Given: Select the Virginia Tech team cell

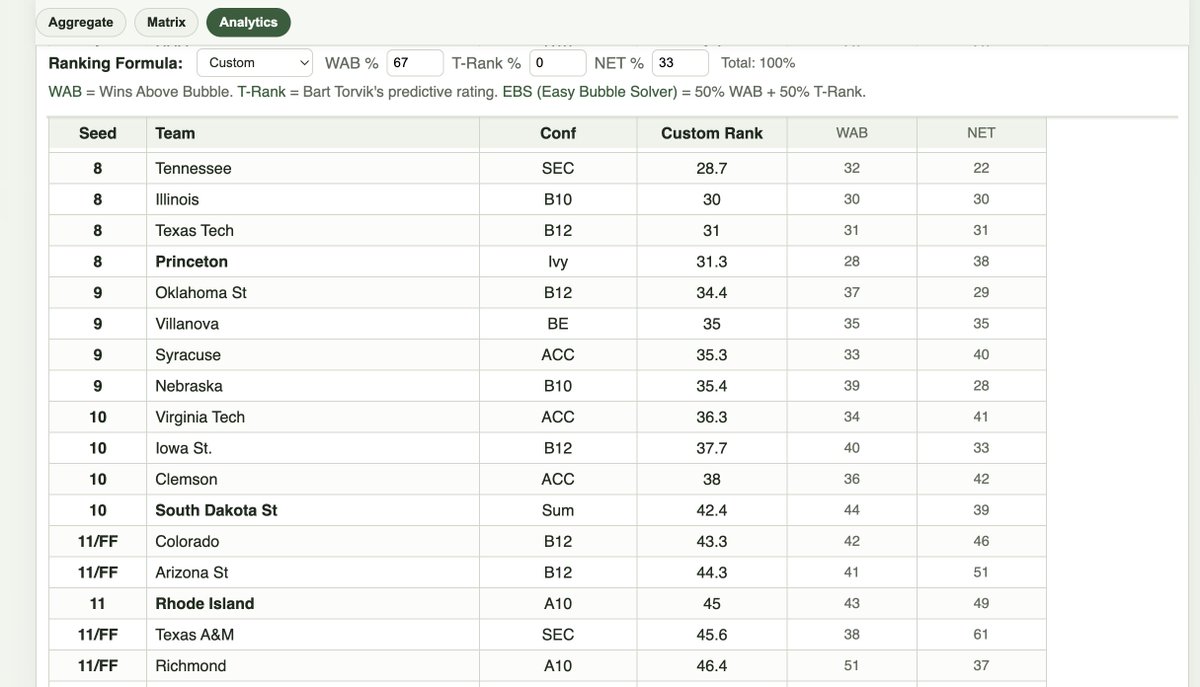Looking at the screenshot, I should tap(313, 416).
